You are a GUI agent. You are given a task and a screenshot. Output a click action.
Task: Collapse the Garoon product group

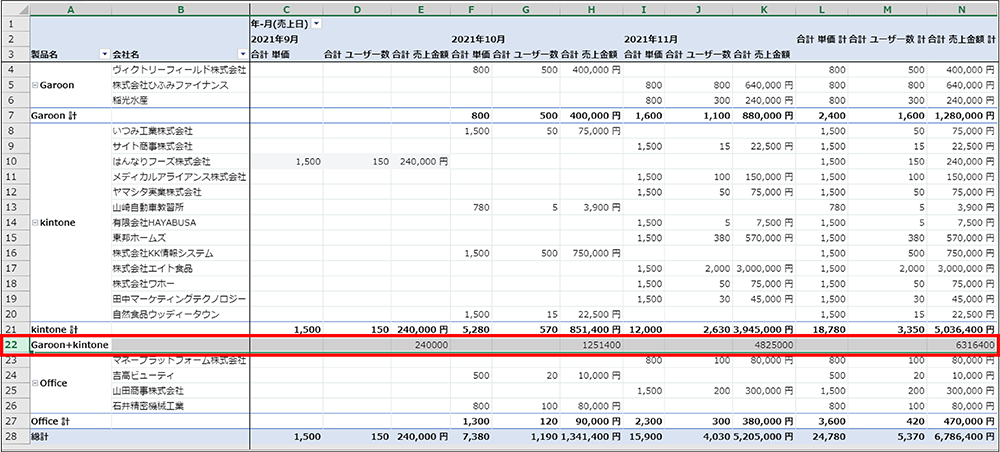(34, 85)
